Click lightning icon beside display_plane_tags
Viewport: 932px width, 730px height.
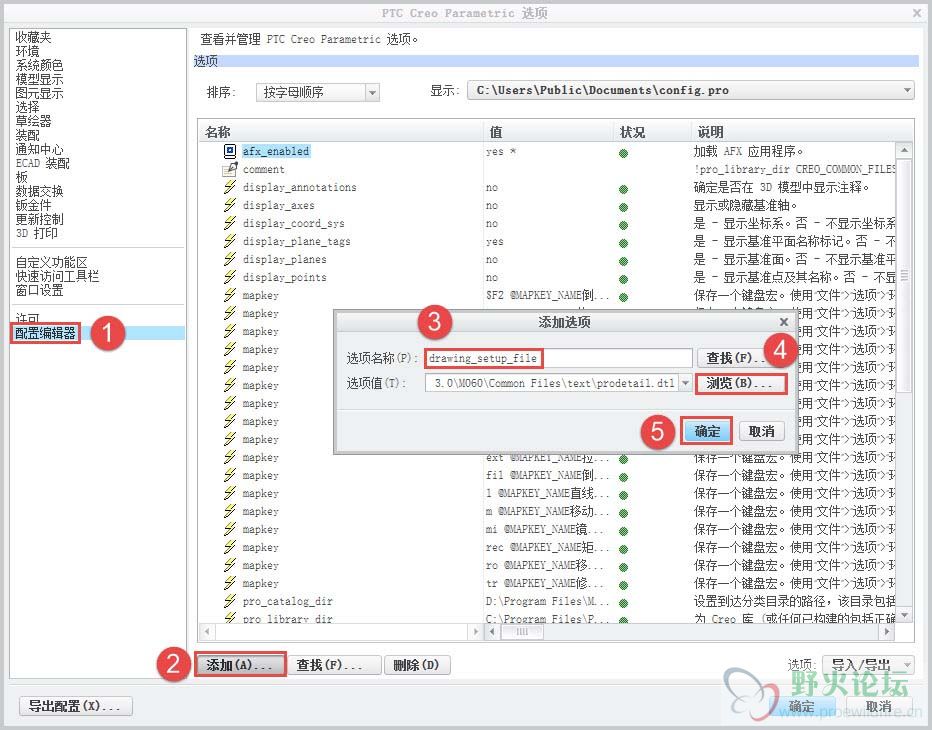pos(230,241)
